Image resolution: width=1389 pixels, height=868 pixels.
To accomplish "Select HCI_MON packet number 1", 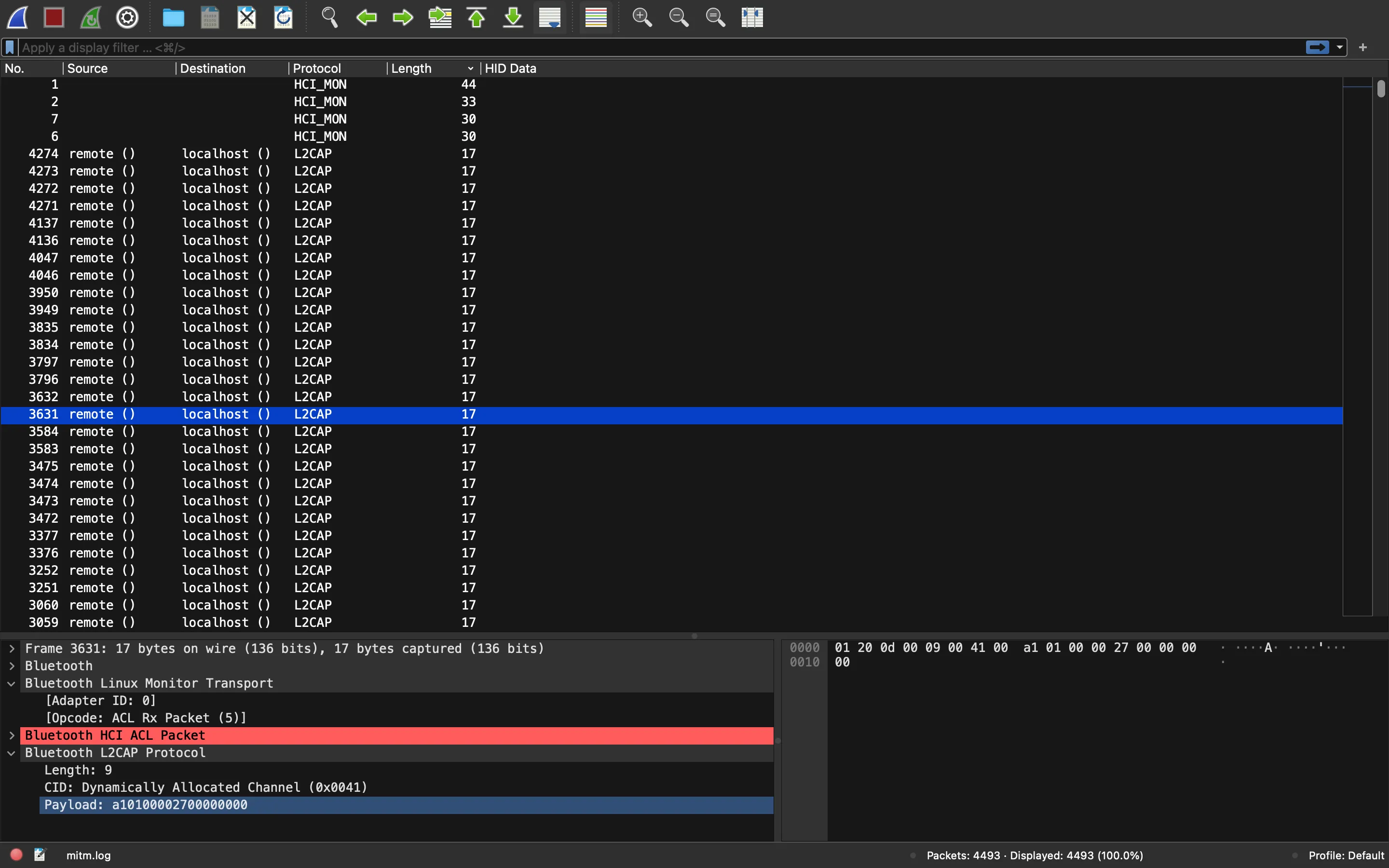I will tap(671, 84).
